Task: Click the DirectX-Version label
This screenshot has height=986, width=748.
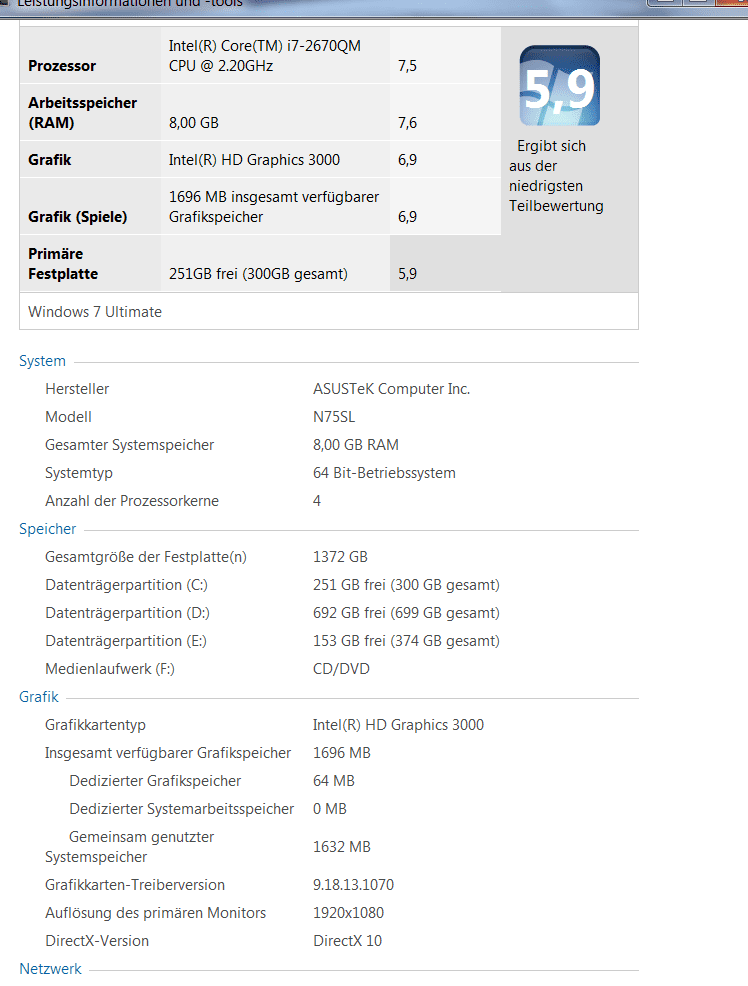Action: click(x=97, y=941)
